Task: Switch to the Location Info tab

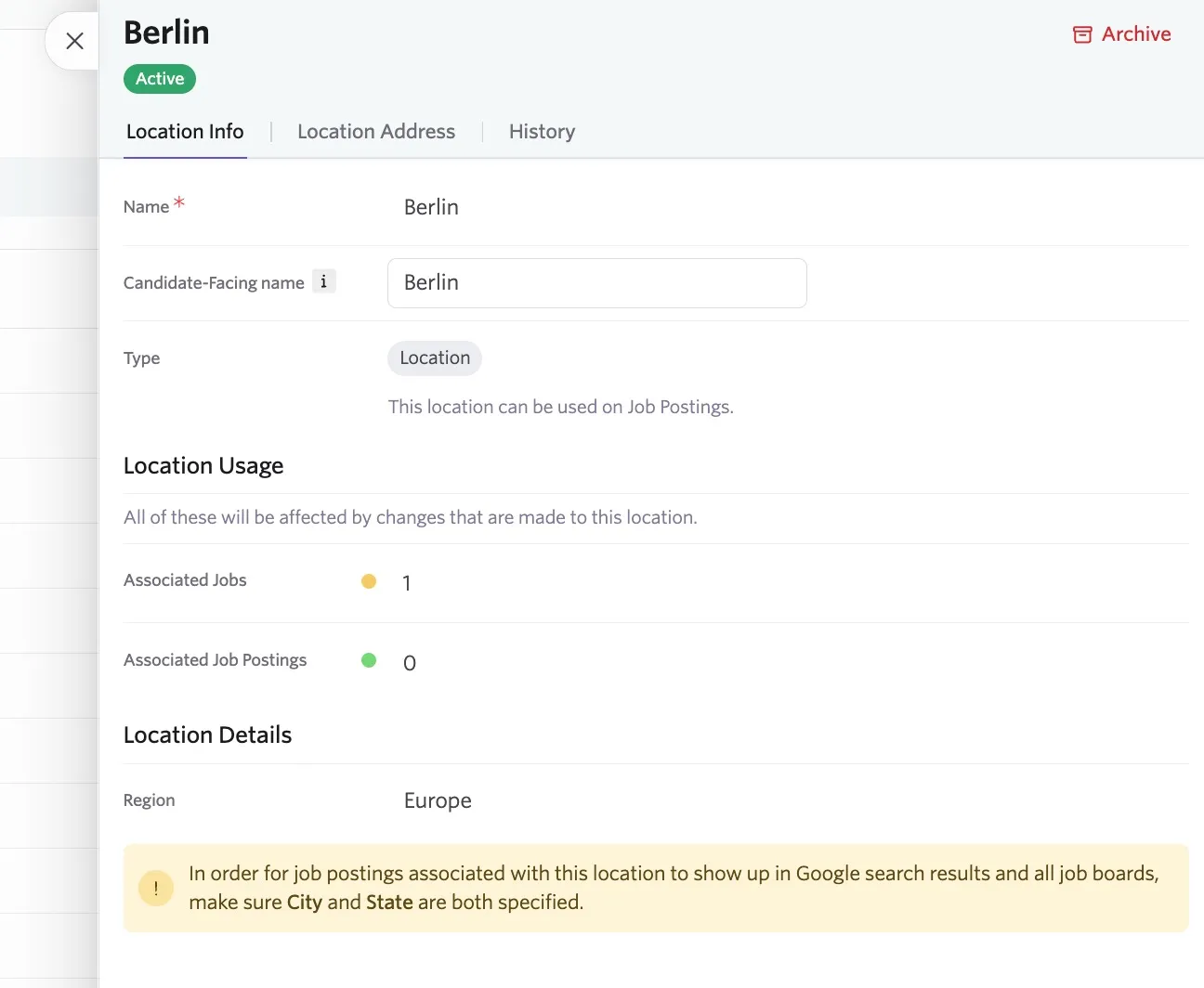Action: 185,132
